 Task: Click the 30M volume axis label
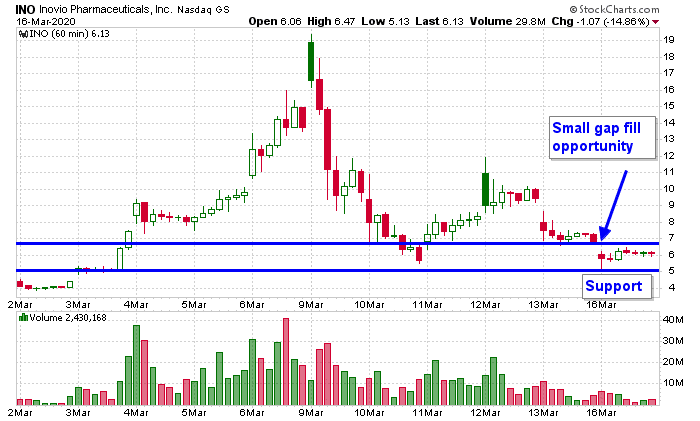coord(673,341)
